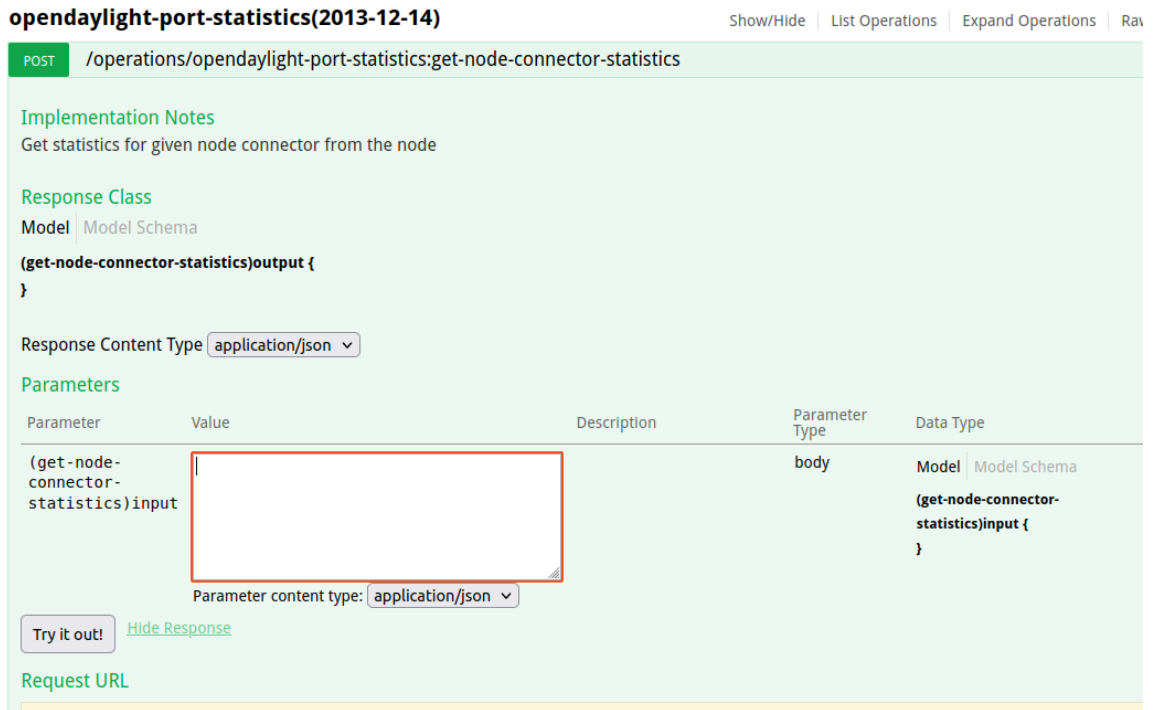The width and height of the screenshot is (1169, 710).
Task: Click the Response Class heading
Action: point(86,197)
